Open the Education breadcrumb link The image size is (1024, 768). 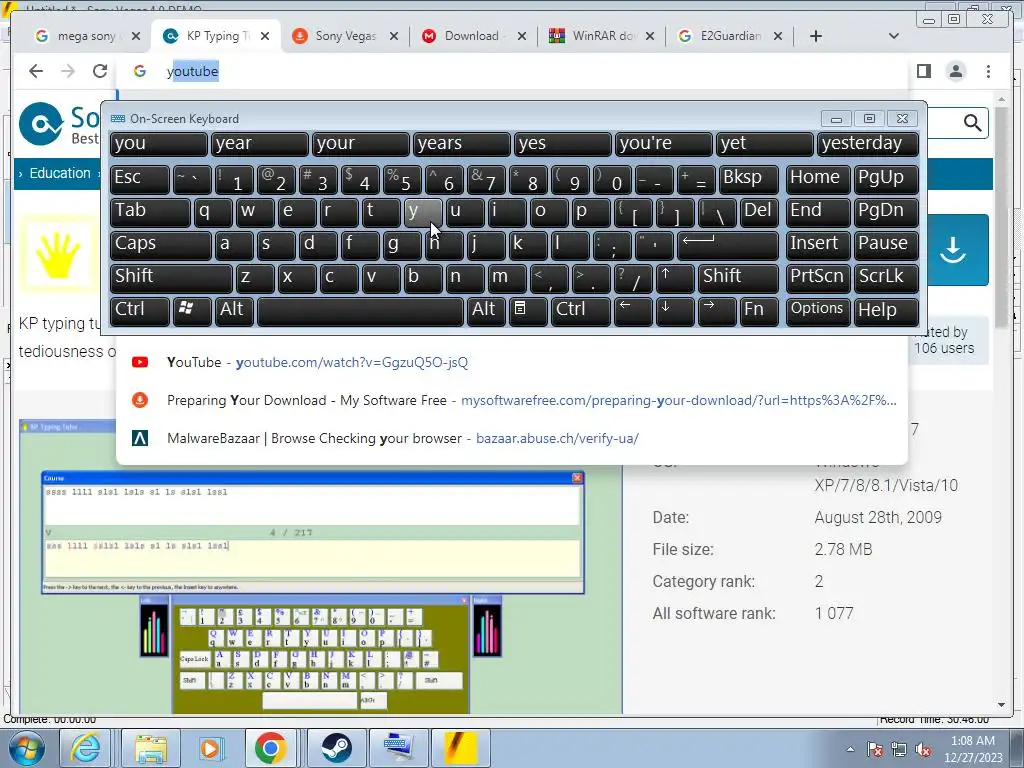pos(59,173)
